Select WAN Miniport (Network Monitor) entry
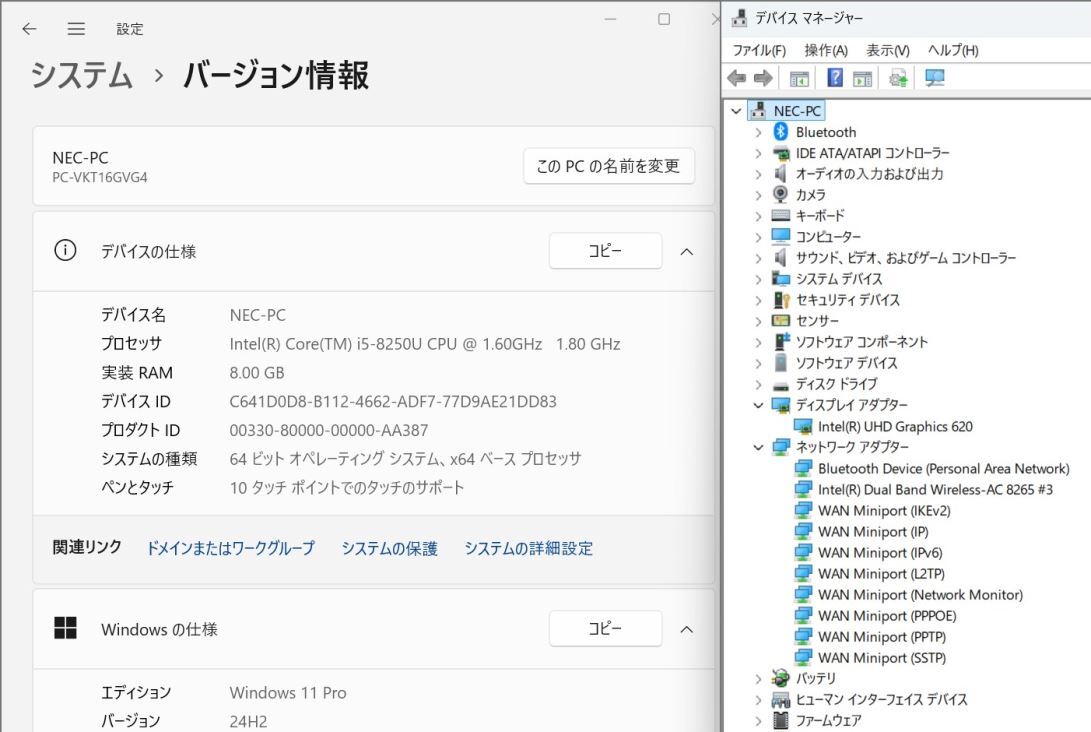The width and height of the screenshot is (1091, 732). click(x=920, y=595)
